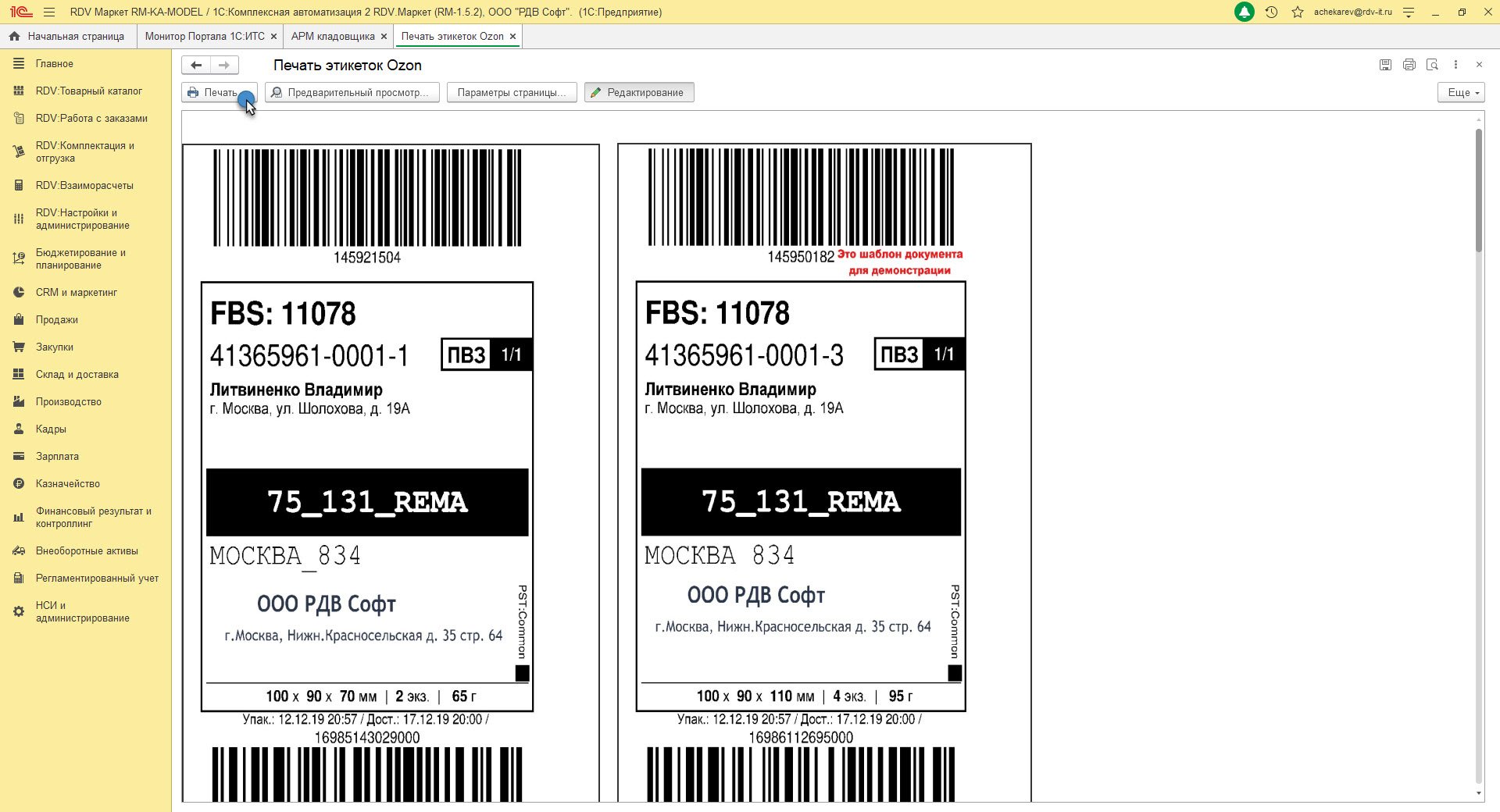Click the favorites star icon
This screenshot has width=1500, height=812.
point(1298,12)
